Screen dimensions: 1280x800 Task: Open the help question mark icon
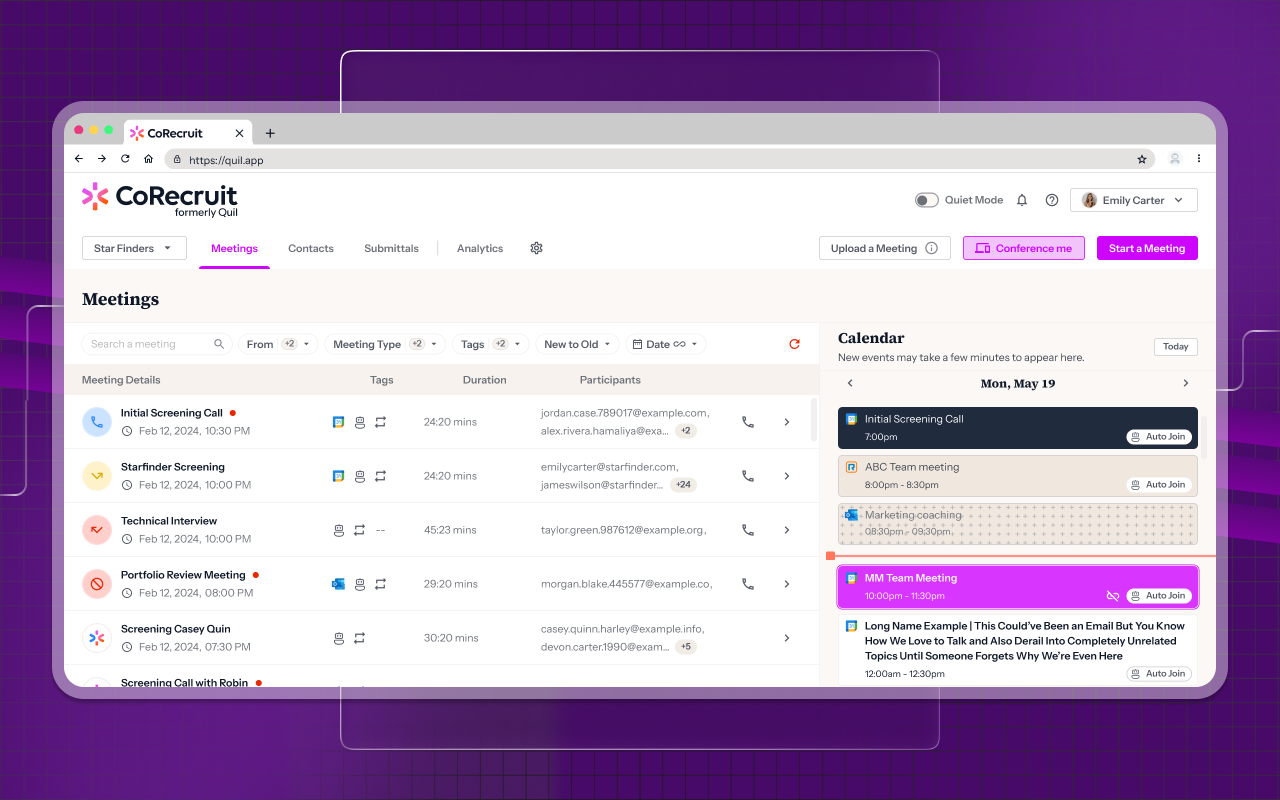click(x=1052, y=200)
